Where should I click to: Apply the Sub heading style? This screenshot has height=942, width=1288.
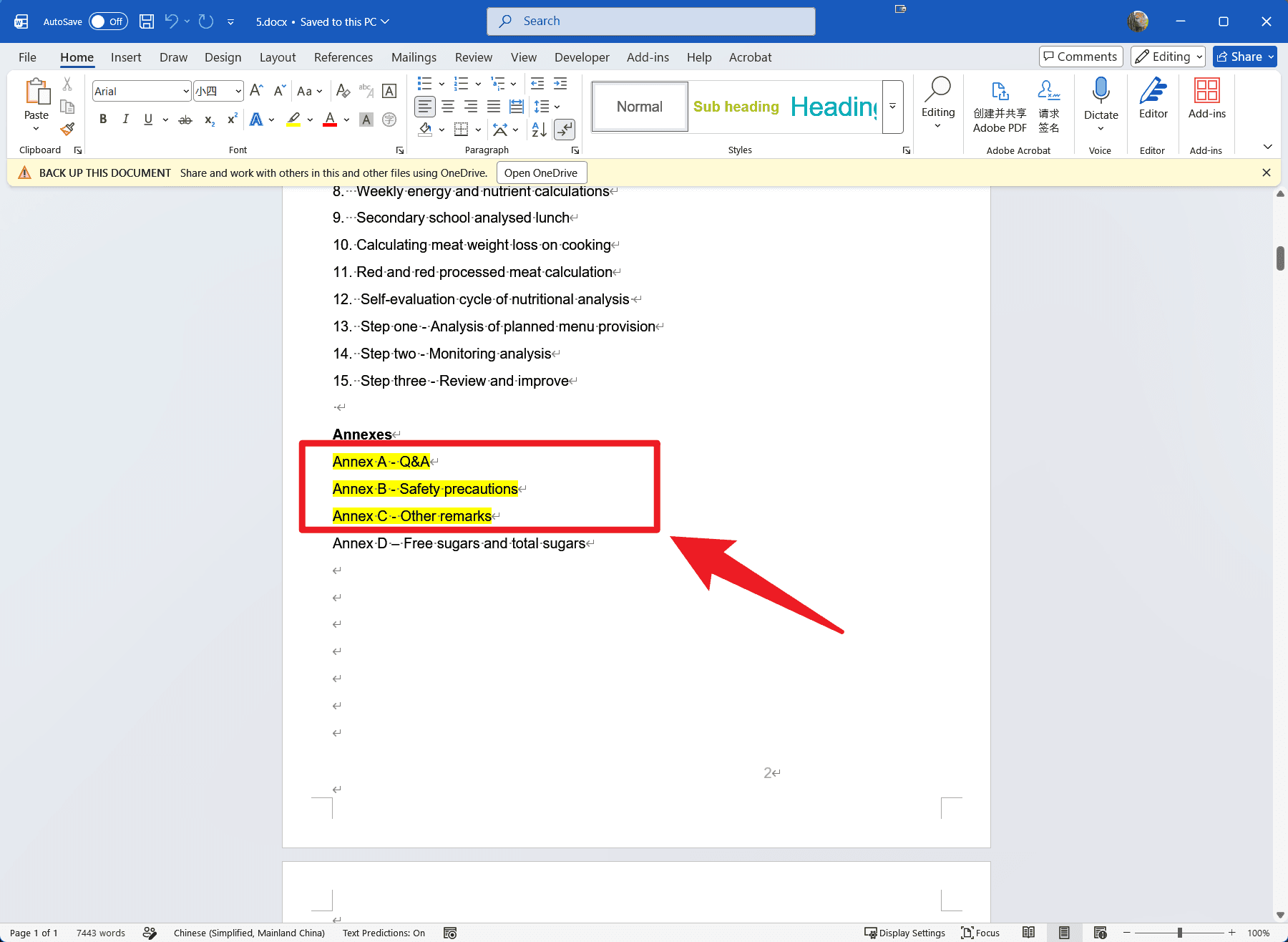(x=736, y=107)
